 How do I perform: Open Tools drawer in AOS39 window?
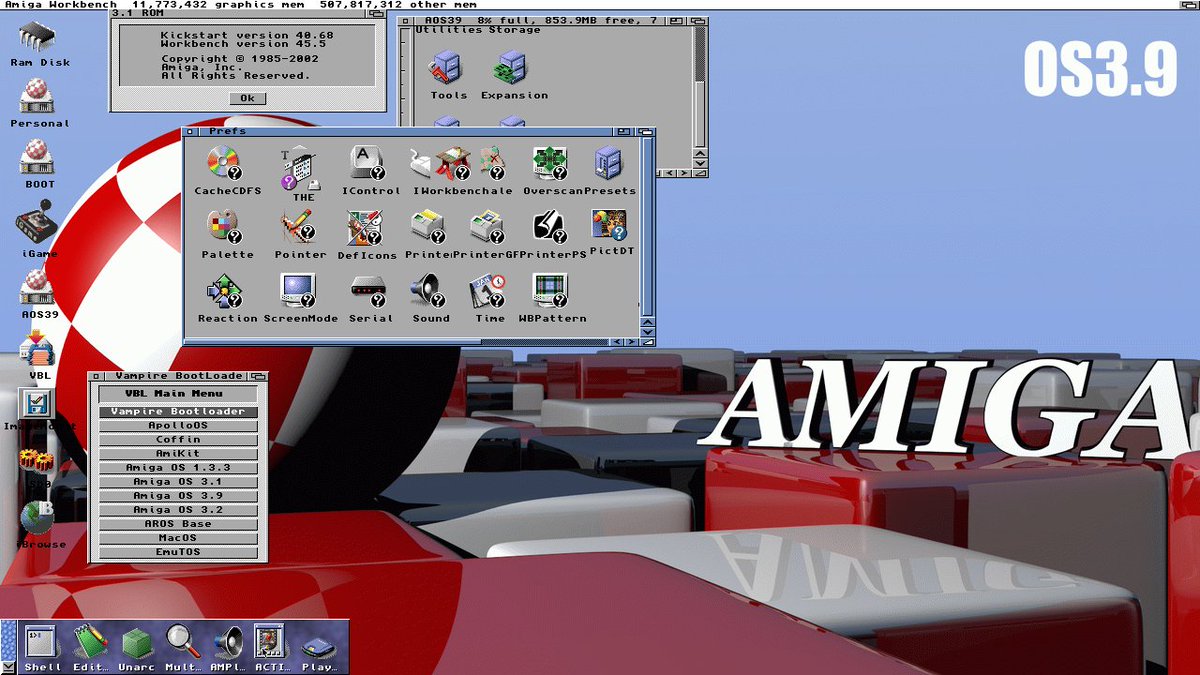[x=447, y=68]
